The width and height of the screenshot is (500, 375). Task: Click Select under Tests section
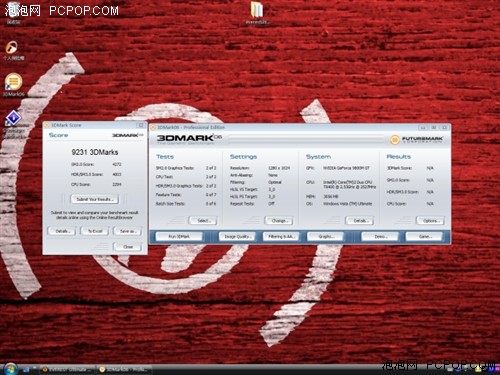point(203,220)
